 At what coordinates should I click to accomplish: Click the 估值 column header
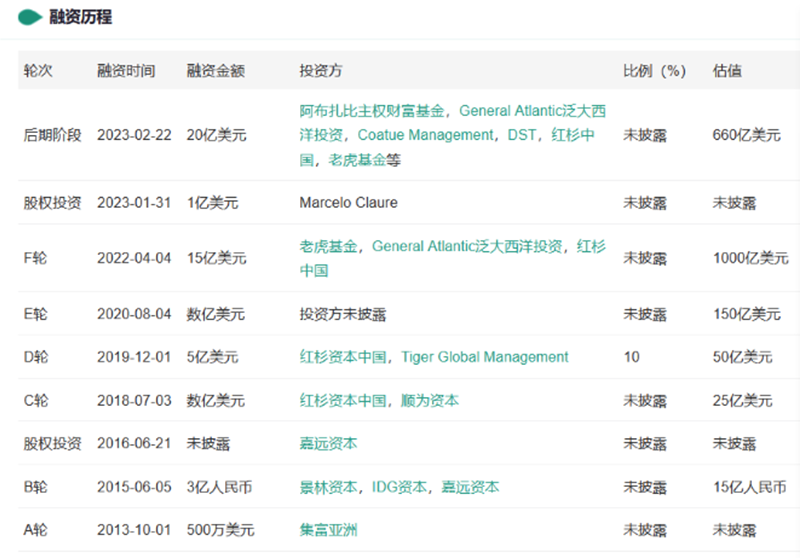click(x=727, y=70)
